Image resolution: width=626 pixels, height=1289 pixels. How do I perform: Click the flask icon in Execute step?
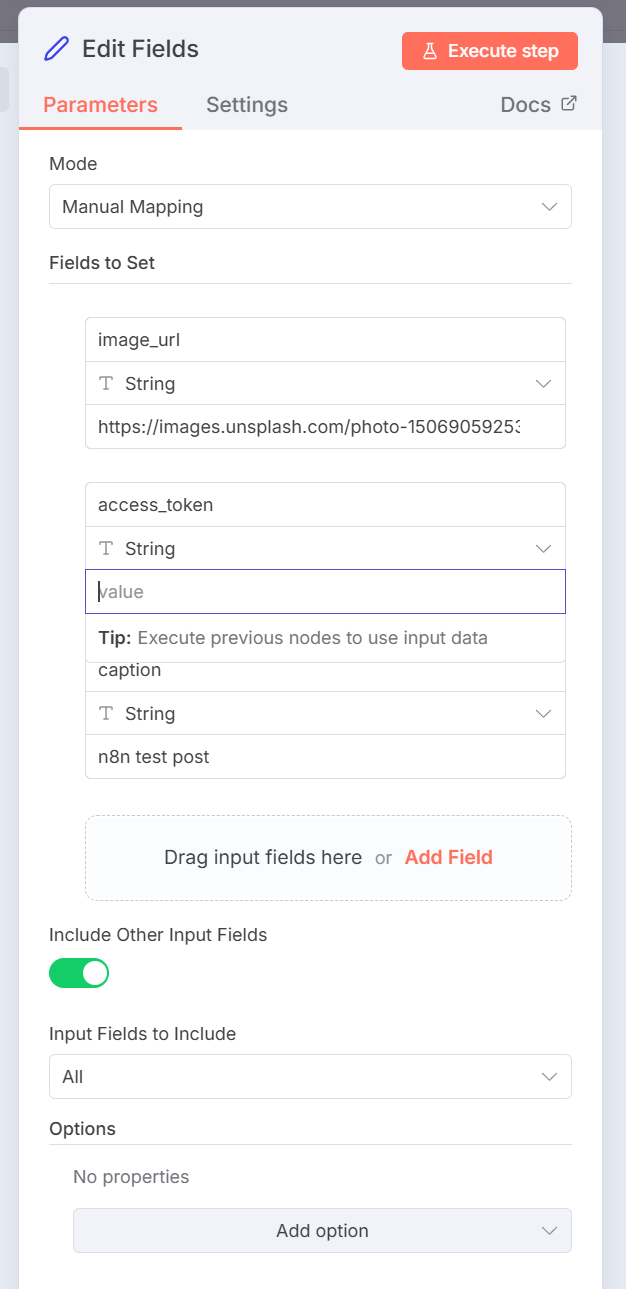pyautogui.click(x=430, y=51)
